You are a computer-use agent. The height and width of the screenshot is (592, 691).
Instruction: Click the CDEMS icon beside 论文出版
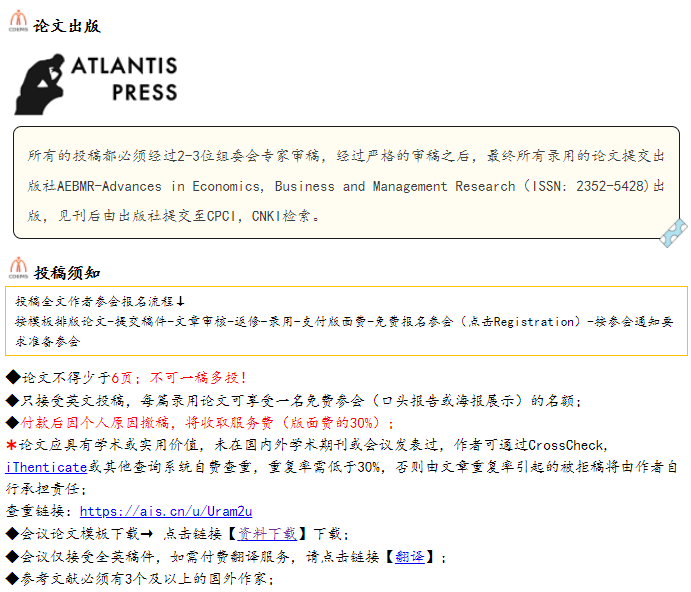pos(19,21)
